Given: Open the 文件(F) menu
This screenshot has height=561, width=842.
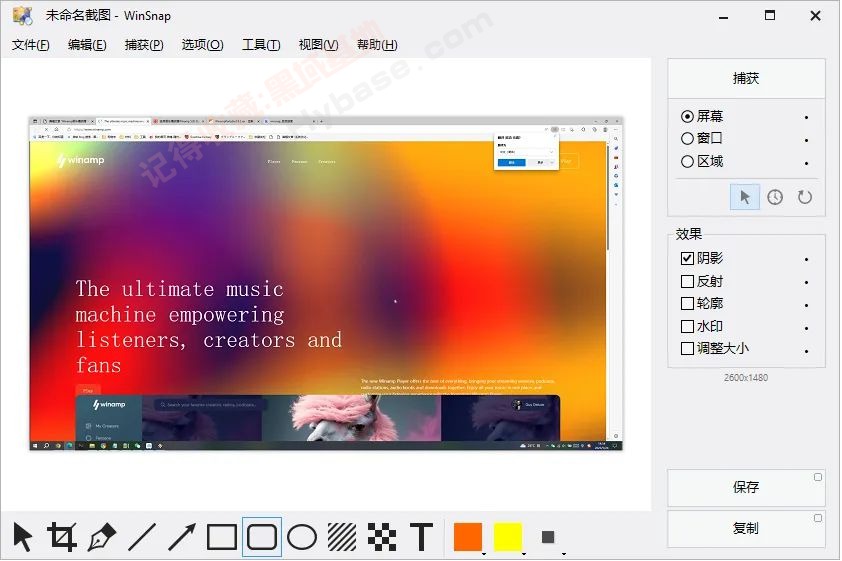Looking at the screenshot, I should pos(31,45).
